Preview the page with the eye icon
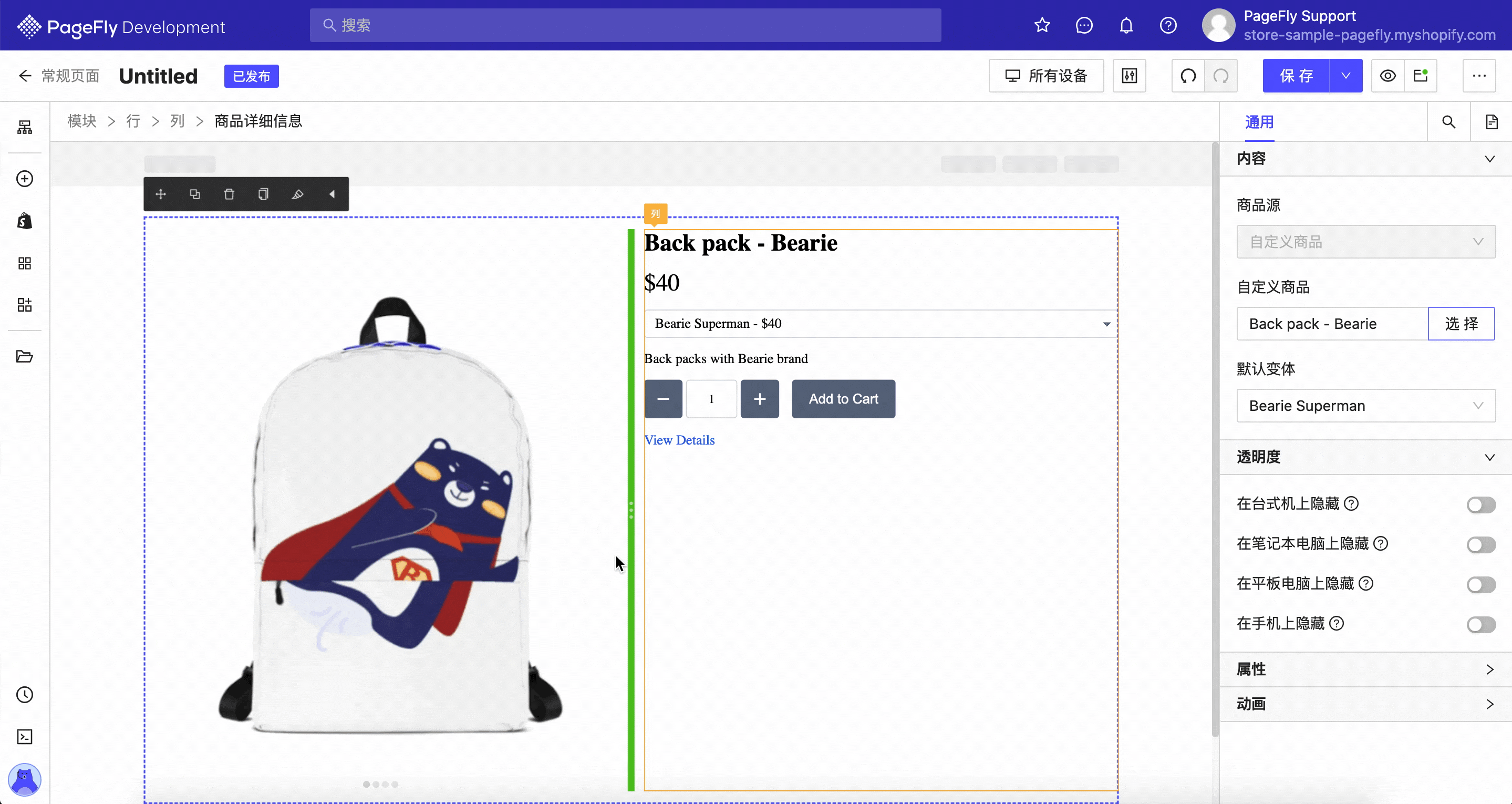This screenshot has width=1512, height=804. click(x=1387, y=76)
